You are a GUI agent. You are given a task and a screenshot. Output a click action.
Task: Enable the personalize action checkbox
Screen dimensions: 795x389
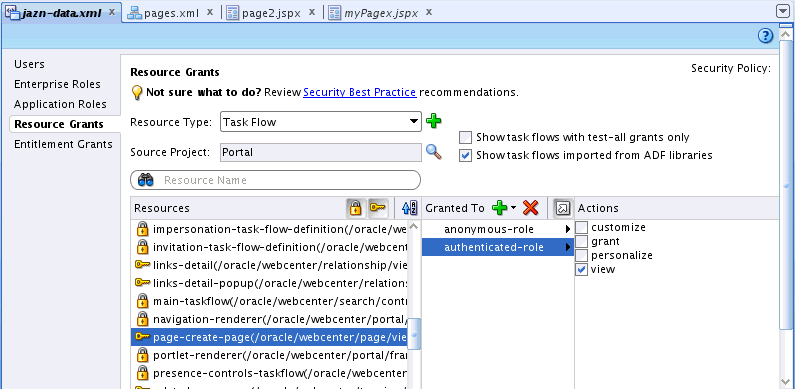(x=582, y=255)
